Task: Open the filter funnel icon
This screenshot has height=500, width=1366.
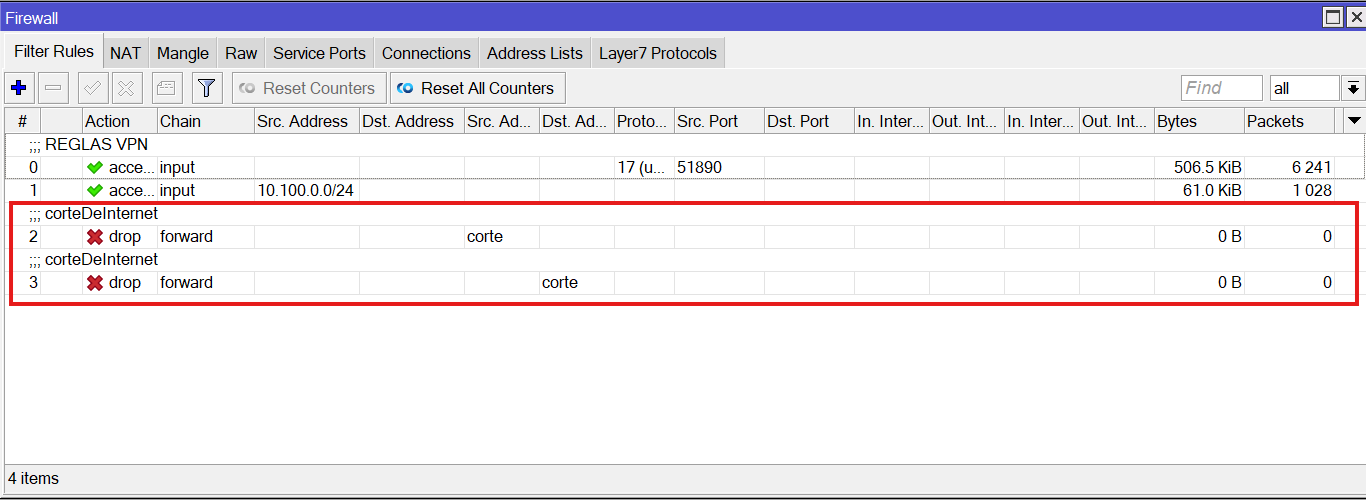Action: (206, 88)
